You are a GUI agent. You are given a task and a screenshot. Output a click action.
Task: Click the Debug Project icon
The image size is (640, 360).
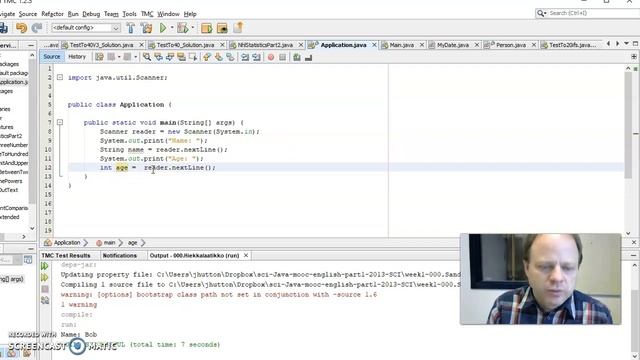(x=183, y=28)
